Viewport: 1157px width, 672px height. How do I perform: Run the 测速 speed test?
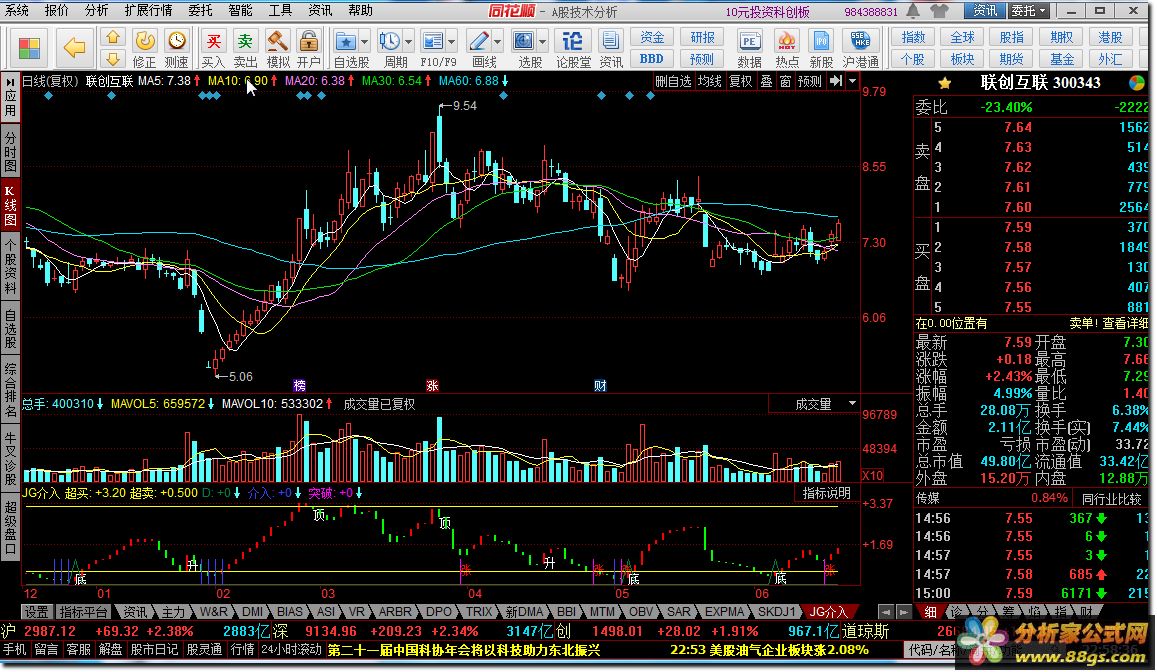coord(176,49)
